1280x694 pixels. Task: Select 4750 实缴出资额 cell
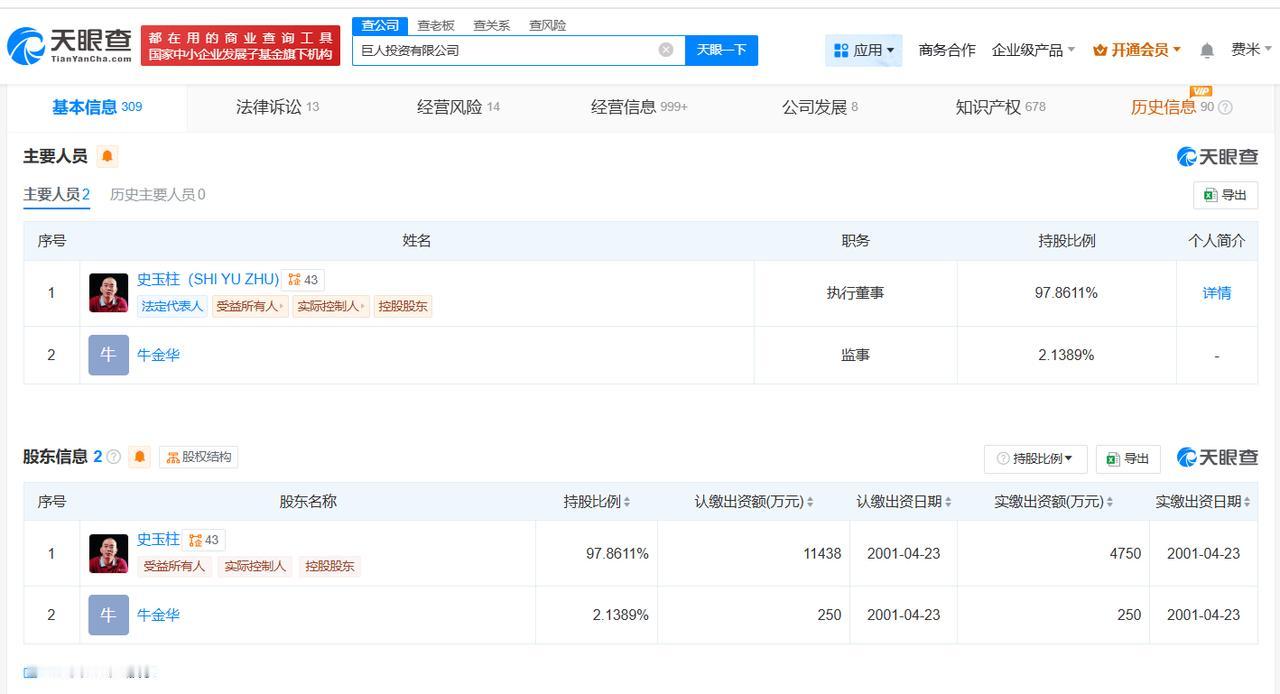tap(1053, 553)
